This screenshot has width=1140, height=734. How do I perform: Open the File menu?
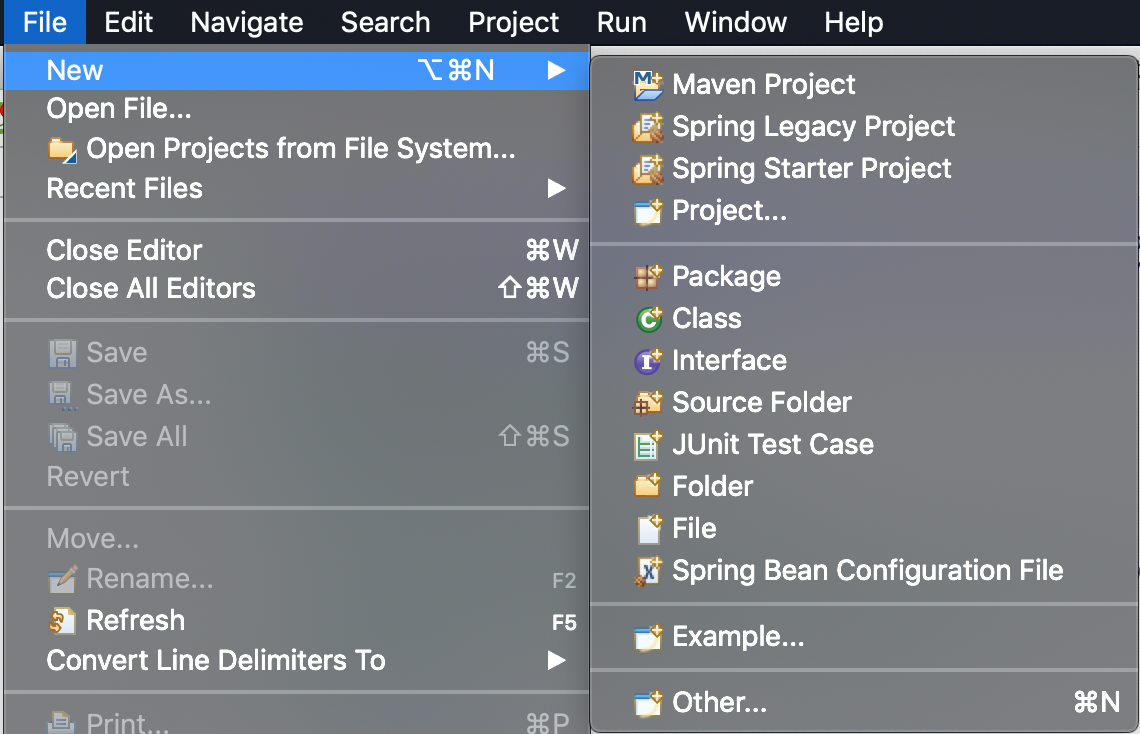click(x=45, y=23)
